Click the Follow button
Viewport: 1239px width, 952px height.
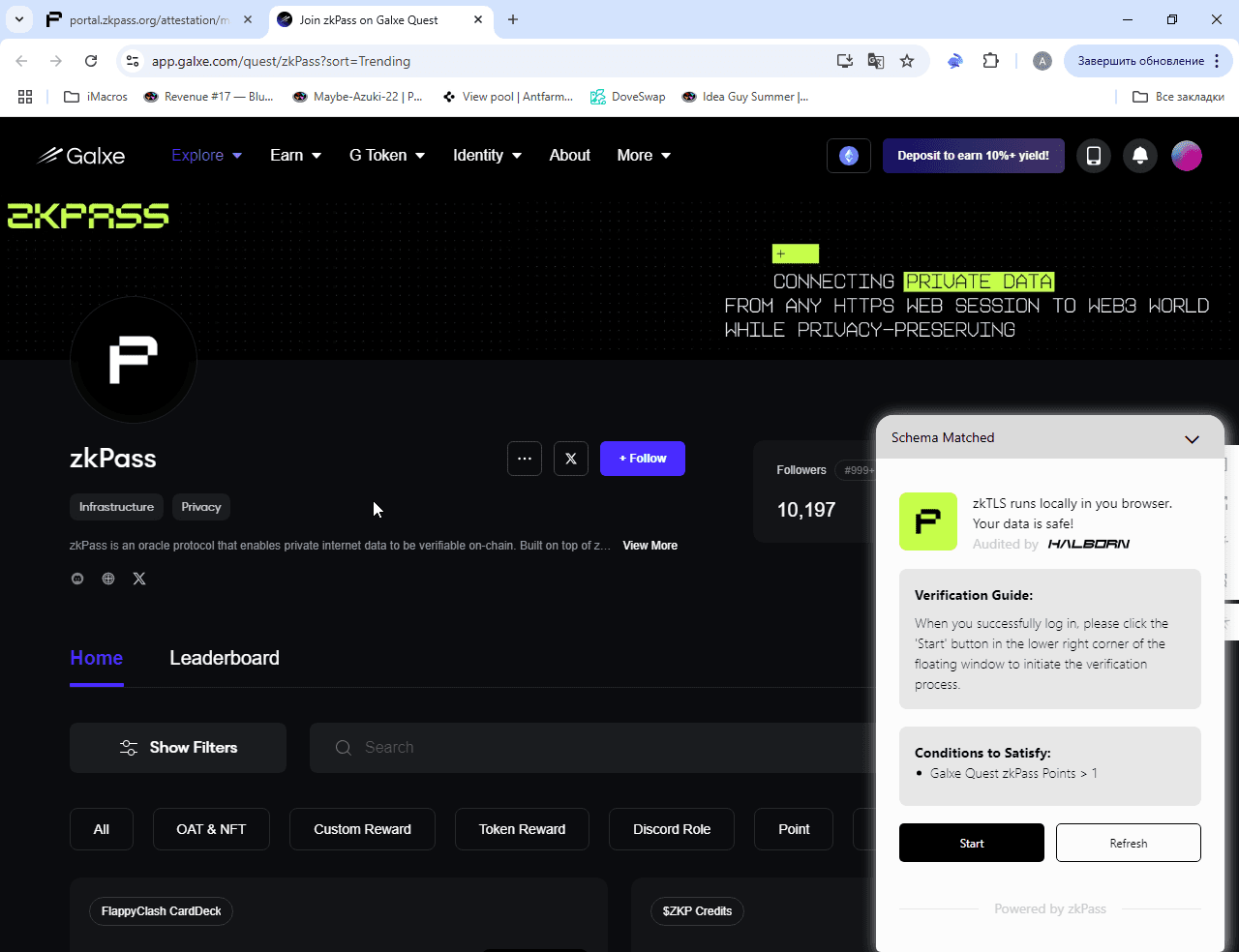[x=643, y=459]
